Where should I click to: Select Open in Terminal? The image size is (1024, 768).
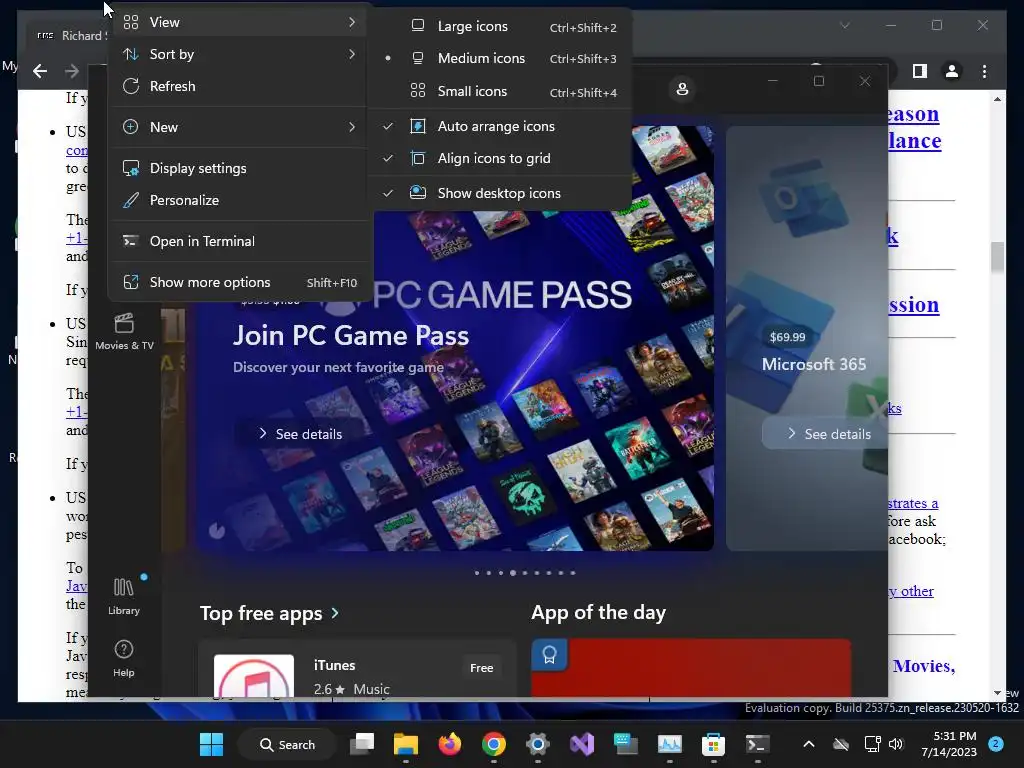(x=240, y=241)
